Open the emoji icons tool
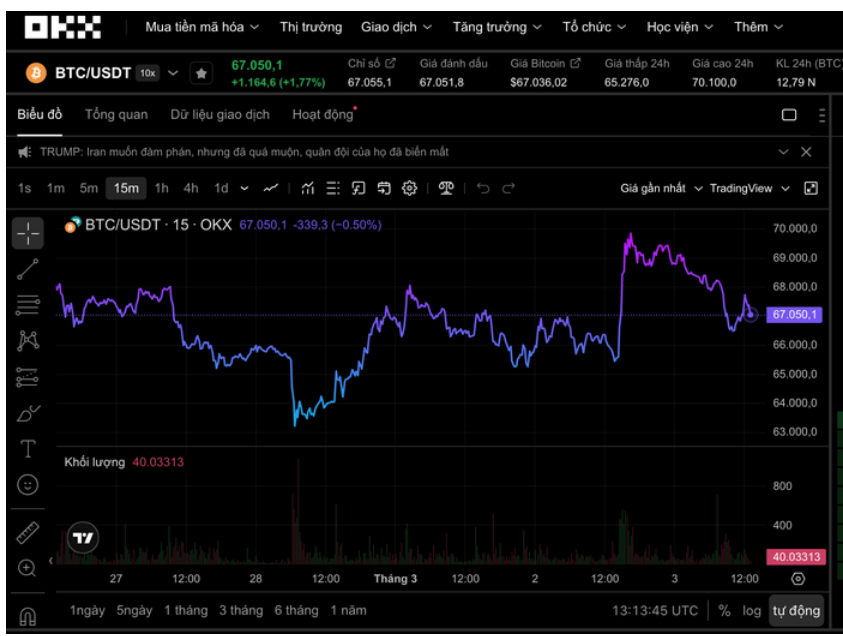This screenshot has width=843, height=636. pyautogui.click(x=27, y=484)
